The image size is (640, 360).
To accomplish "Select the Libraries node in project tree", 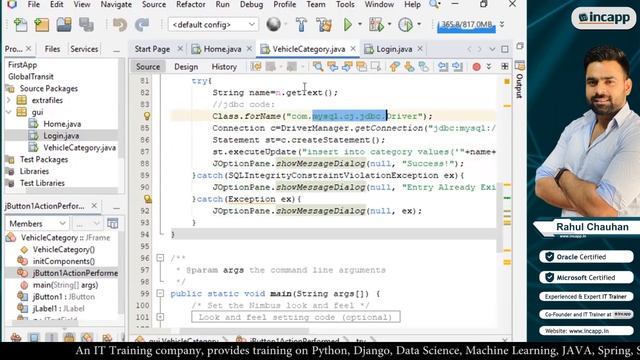I will pos(34,171).
